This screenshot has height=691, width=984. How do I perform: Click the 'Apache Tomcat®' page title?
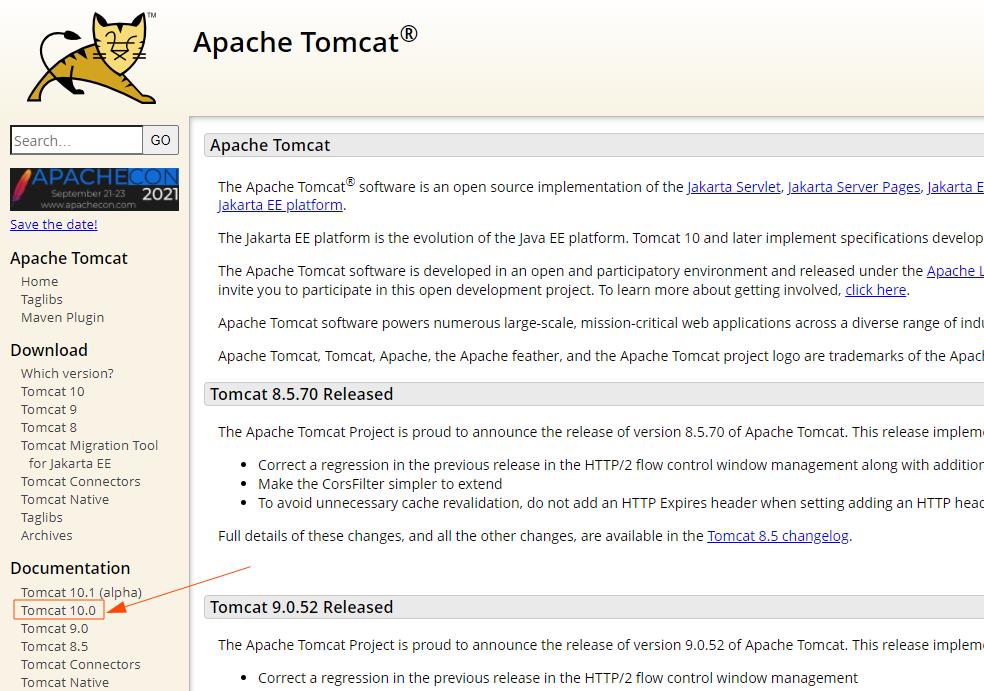coord(305,41)
